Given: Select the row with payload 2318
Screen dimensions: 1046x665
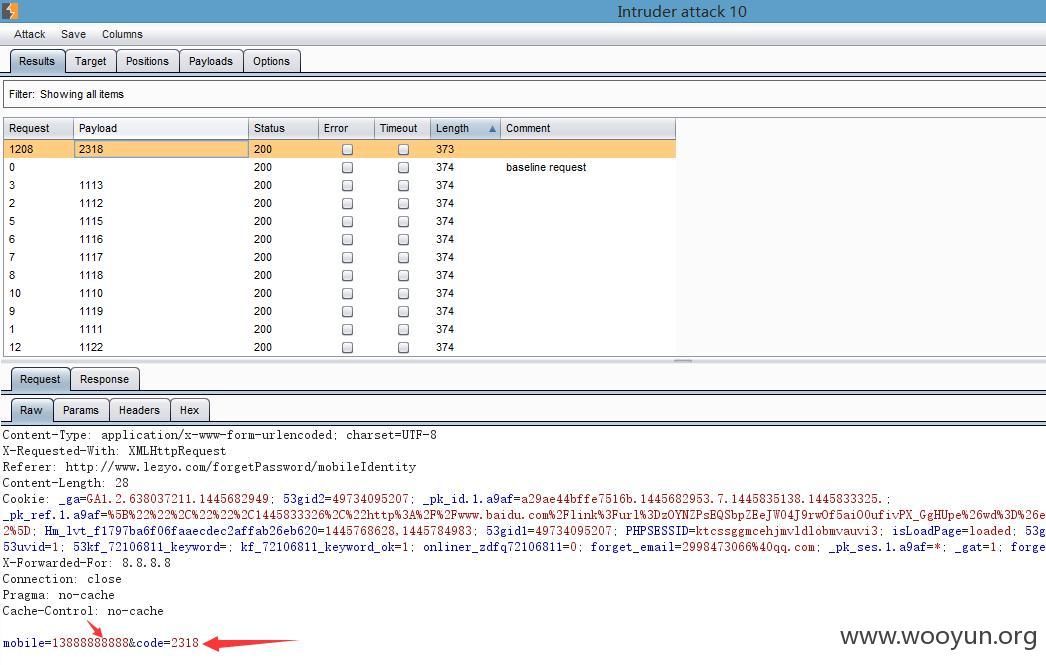Looking at the screenshot, I should [x=340, y=149].
